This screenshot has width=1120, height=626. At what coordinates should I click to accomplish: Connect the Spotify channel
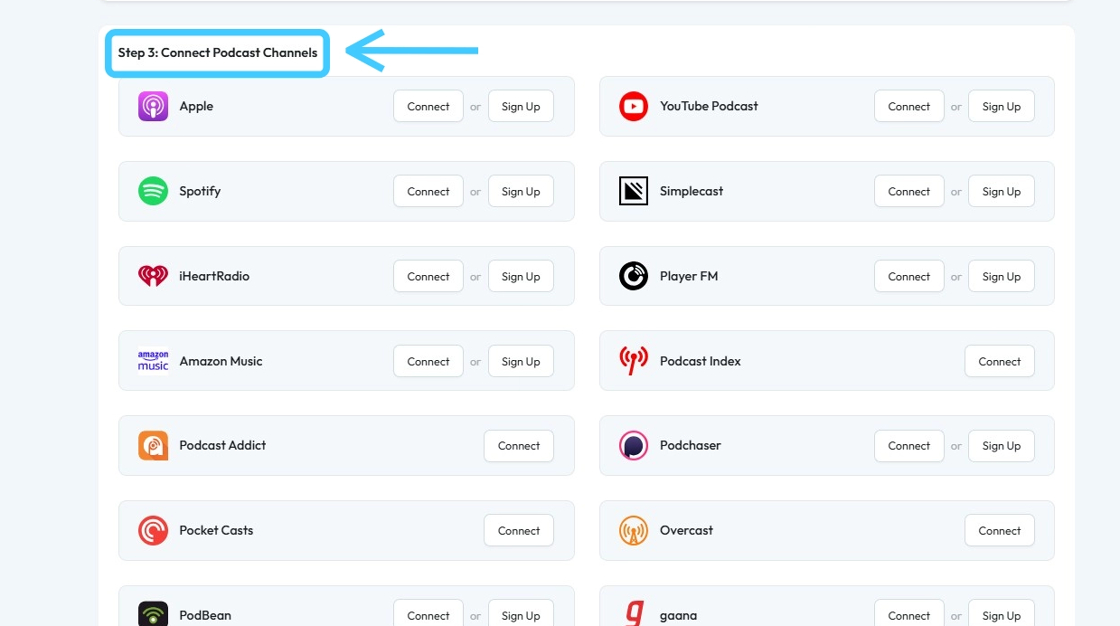[429, 192]
